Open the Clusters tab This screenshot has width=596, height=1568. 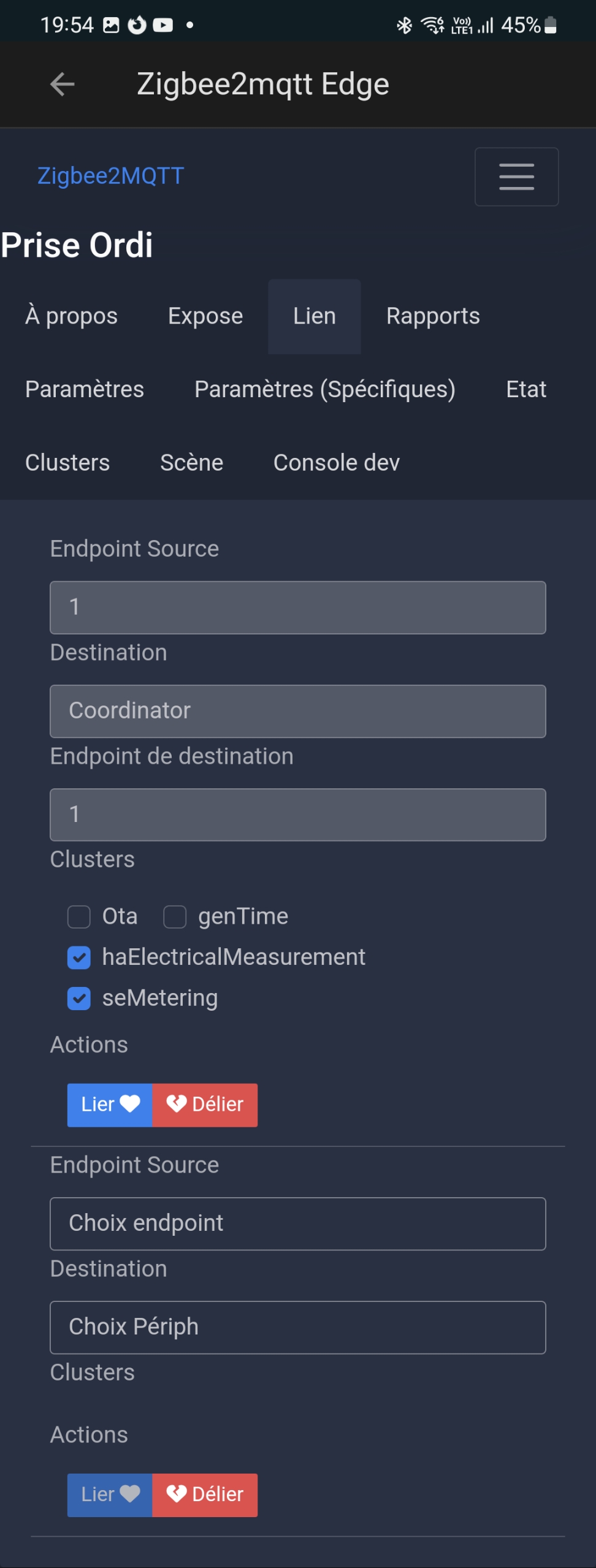(67, 463)
